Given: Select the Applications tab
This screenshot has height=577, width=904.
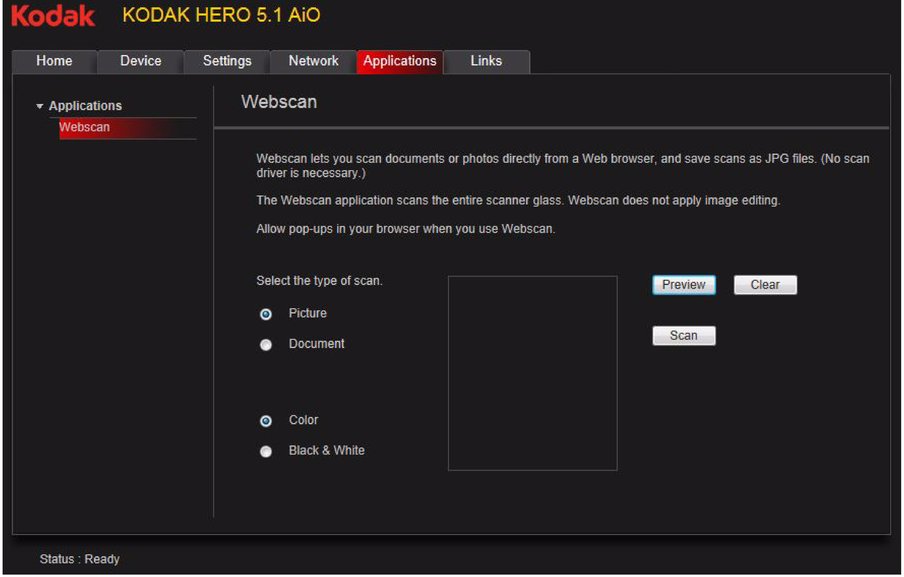Looking at the screenshot, I should click(x=399, y=61).
